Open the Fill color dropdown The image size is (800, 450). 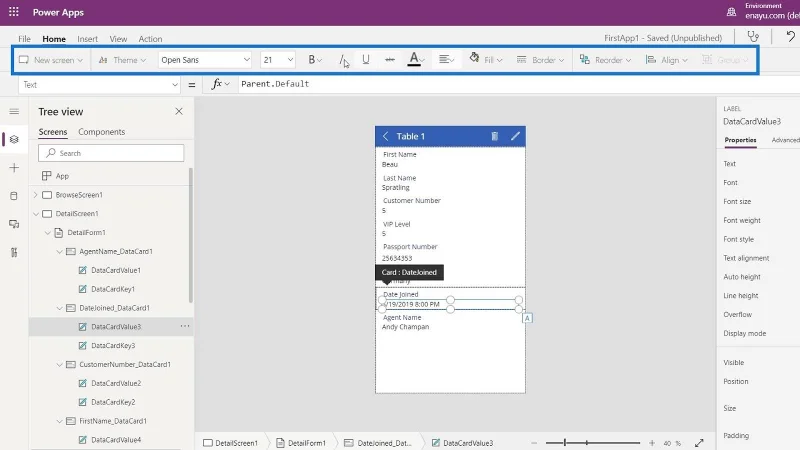(485, 60)
